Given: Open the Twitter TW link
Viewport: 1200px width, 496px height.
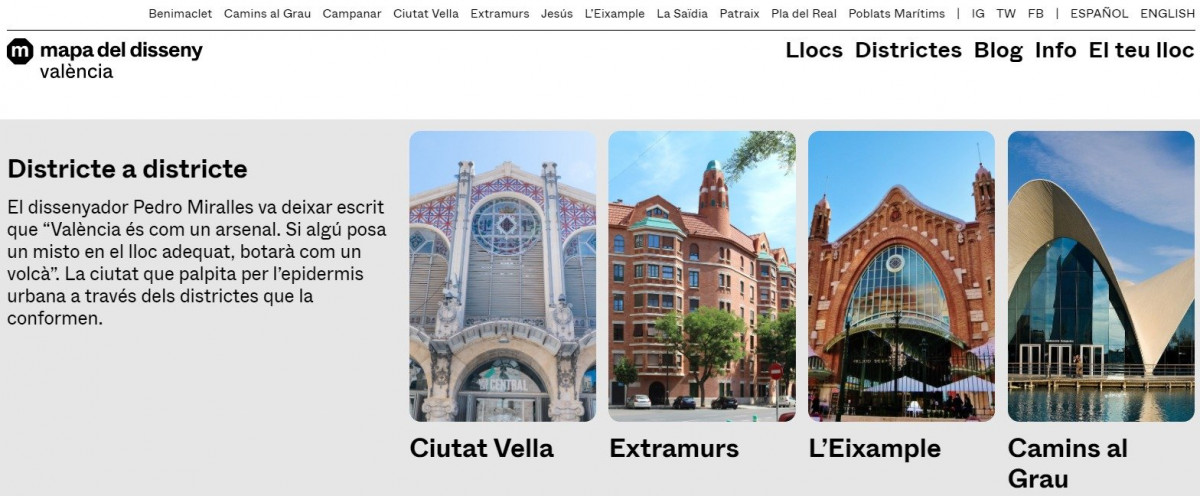Looking at the screenshot, I should 1006,14.
